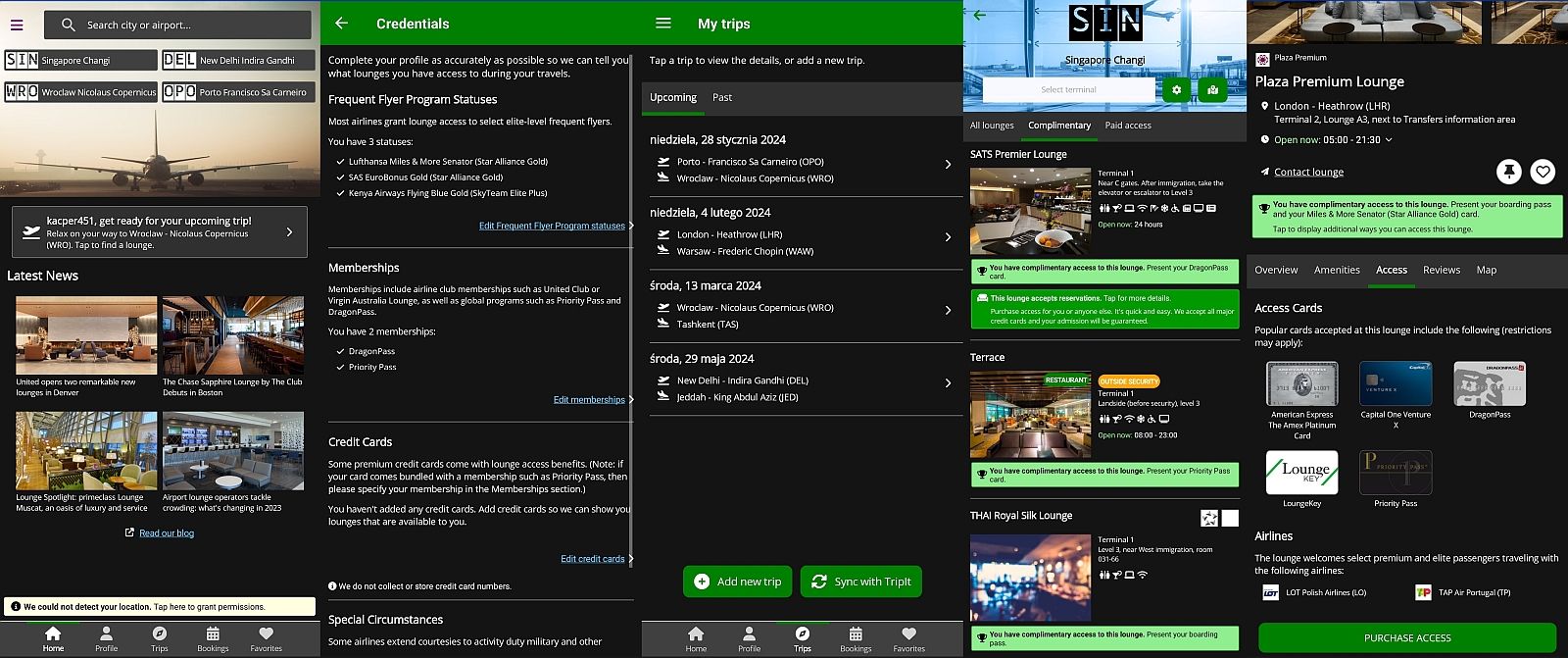
Task: Tap the SATS lounge reservations info banner
Action: pos(1104,309)
